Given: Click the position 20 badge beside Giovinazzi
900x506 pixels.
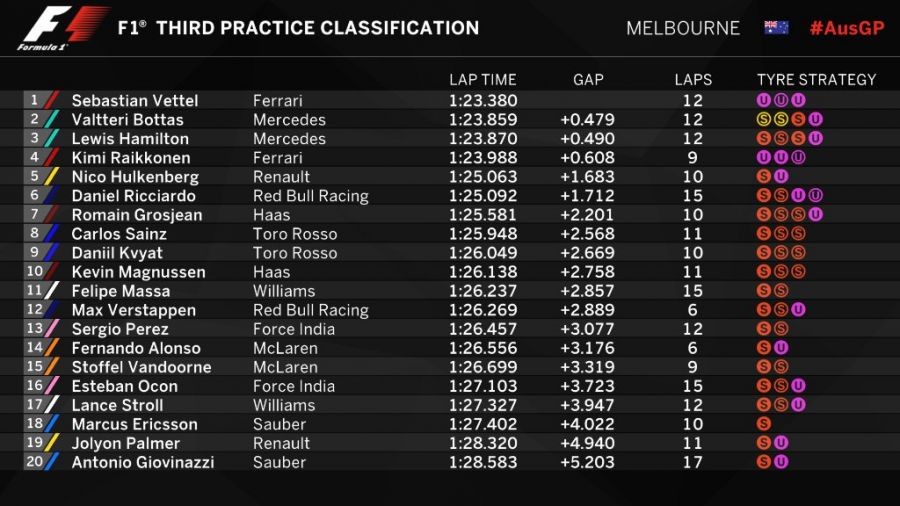Looking at the screenshot, I should [35, 462].
